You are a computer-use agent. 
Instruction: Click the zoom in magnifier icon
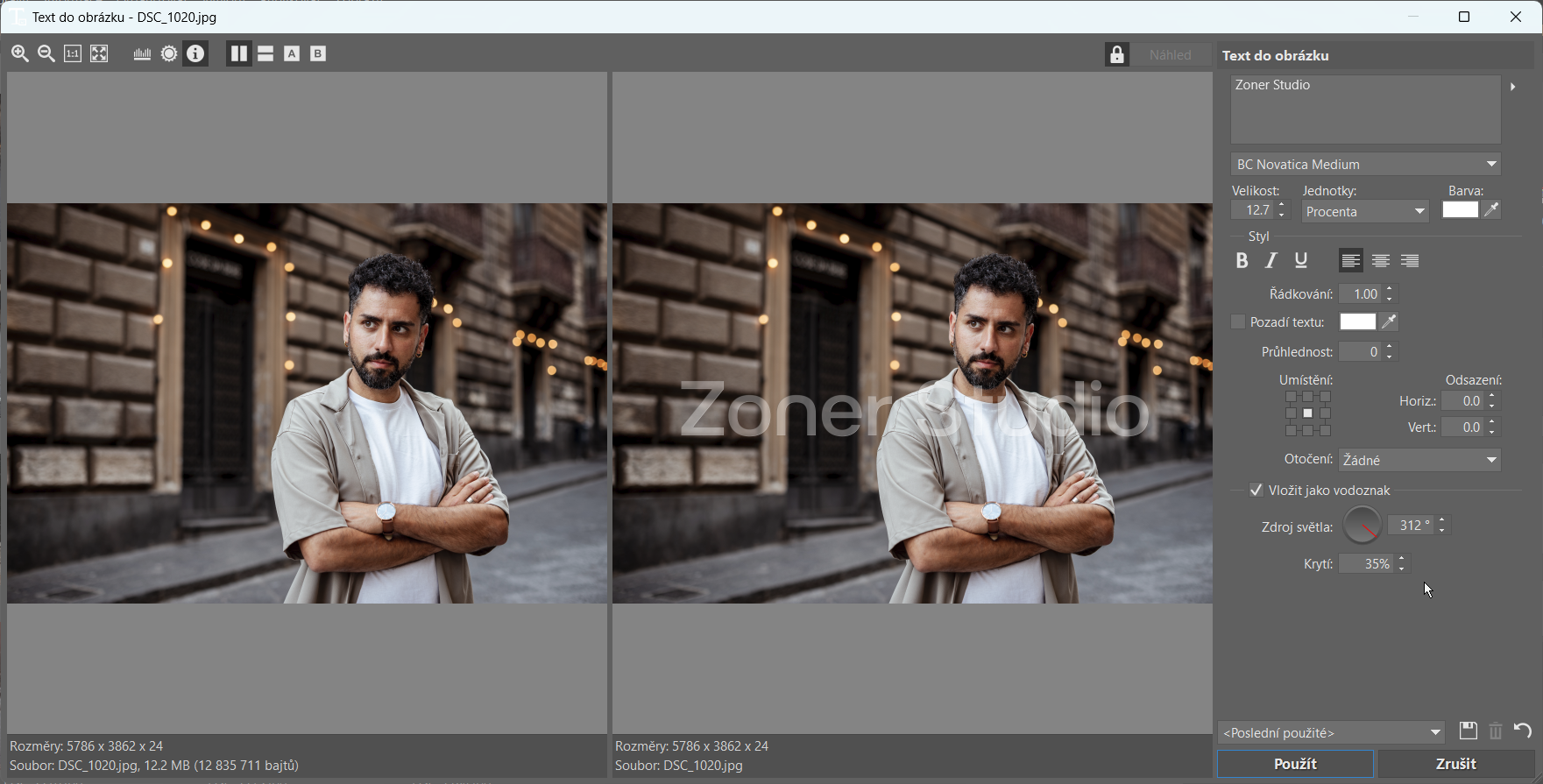pyautogui.click(x=20, y=53)
